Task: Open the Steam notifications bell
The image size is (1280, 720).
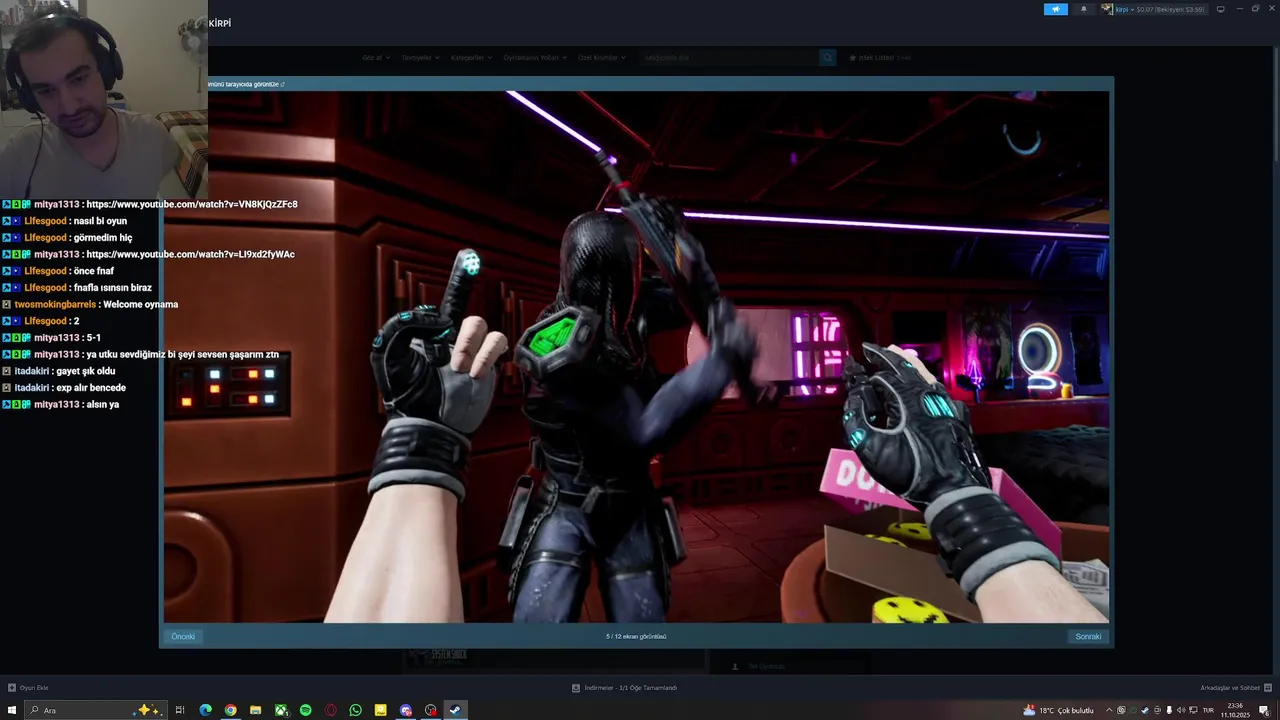Action: [x=1083, y=9]
